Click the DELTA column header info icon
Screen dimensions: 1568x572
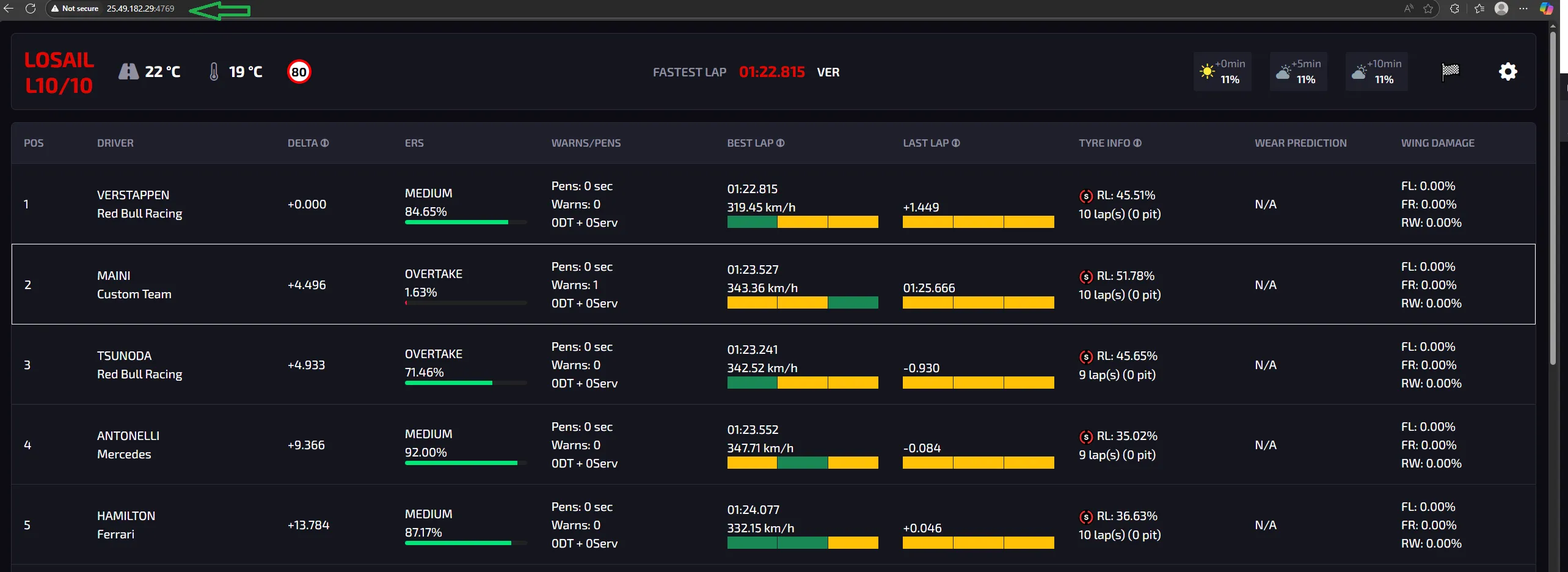(325, 143)
